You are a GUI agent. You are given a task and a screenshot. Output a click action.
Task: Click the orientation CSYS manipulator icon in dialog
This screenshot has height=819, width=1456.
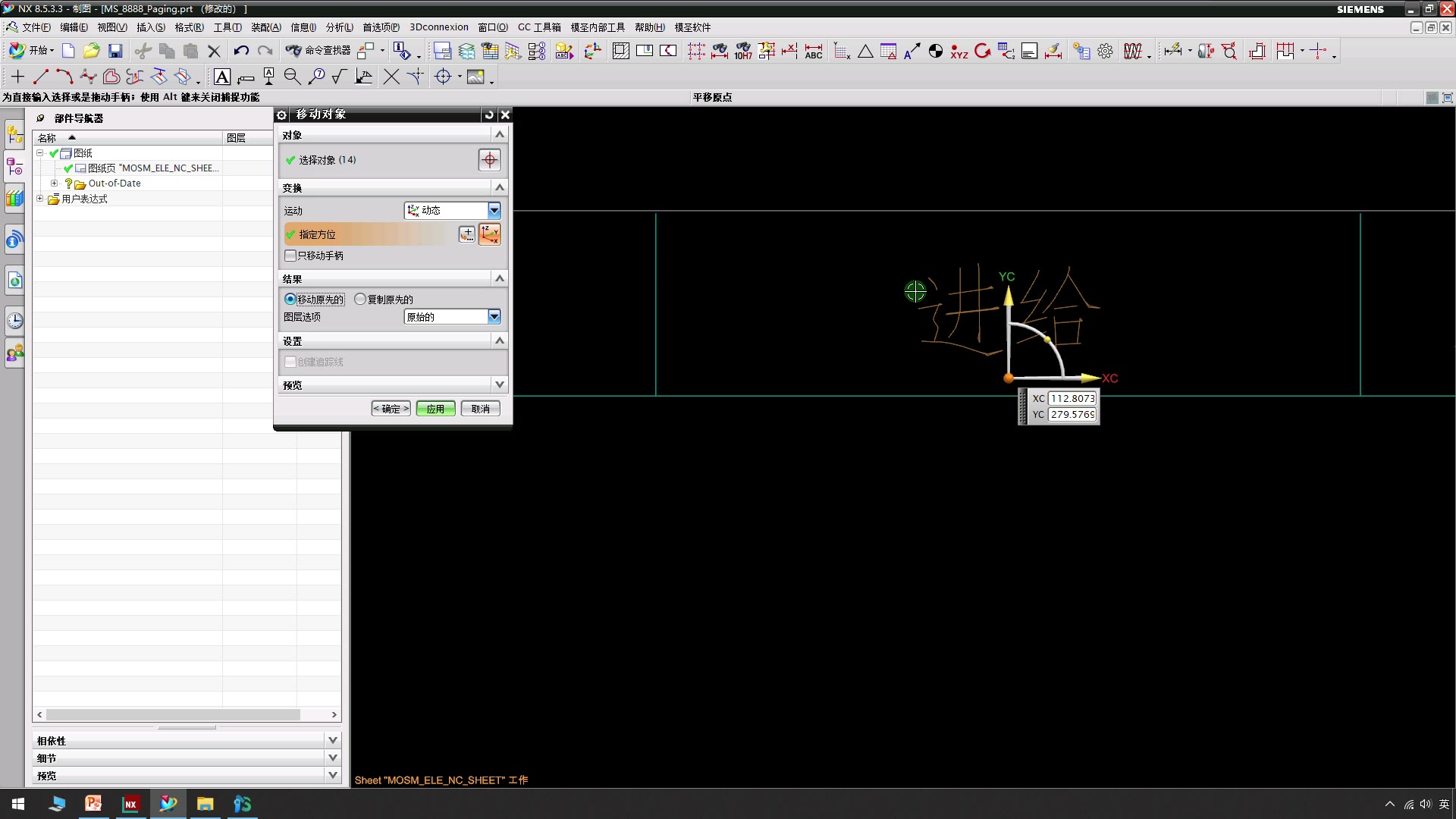(x=490, y=234)
